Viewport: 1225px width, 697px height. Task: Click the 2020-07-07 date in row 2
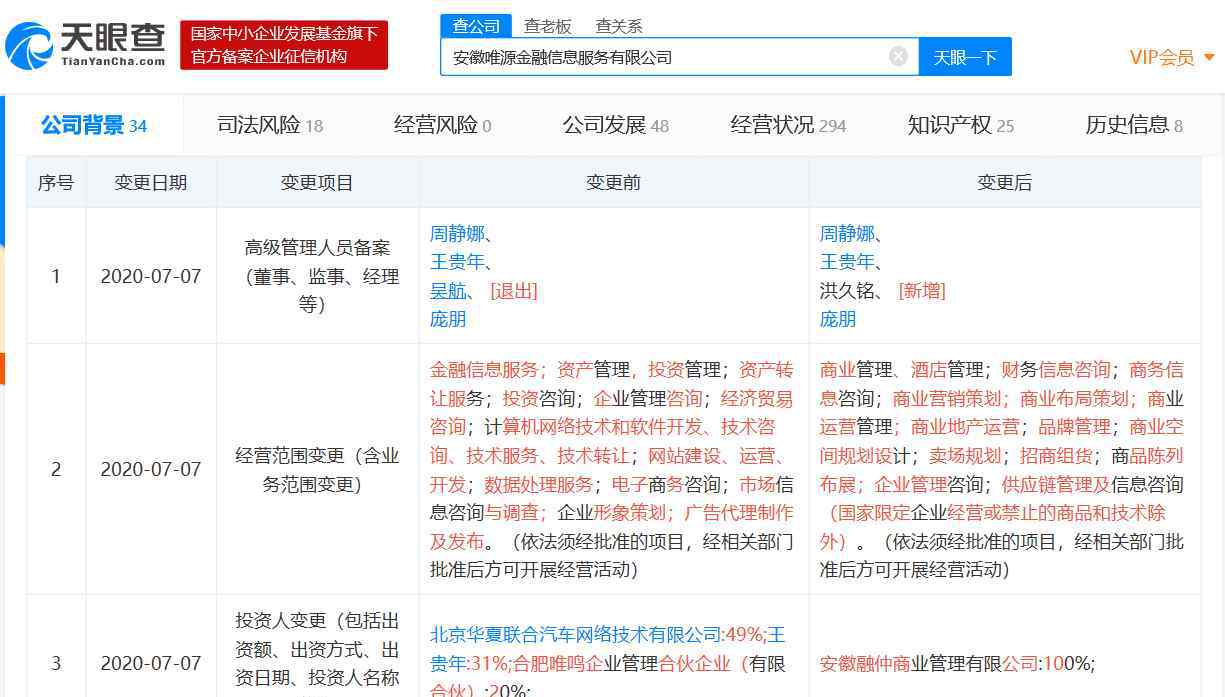coord(151,469)
